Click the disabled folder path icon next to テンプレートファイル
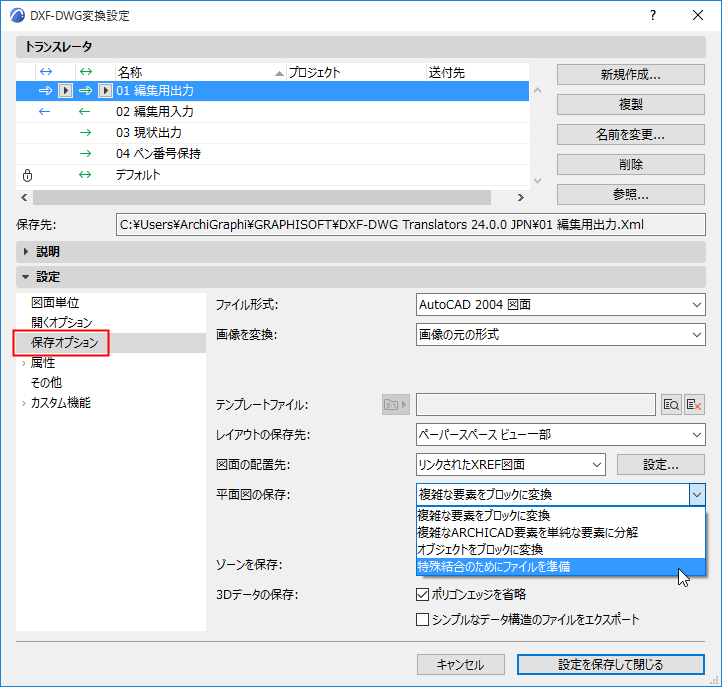 pos(396,405)
